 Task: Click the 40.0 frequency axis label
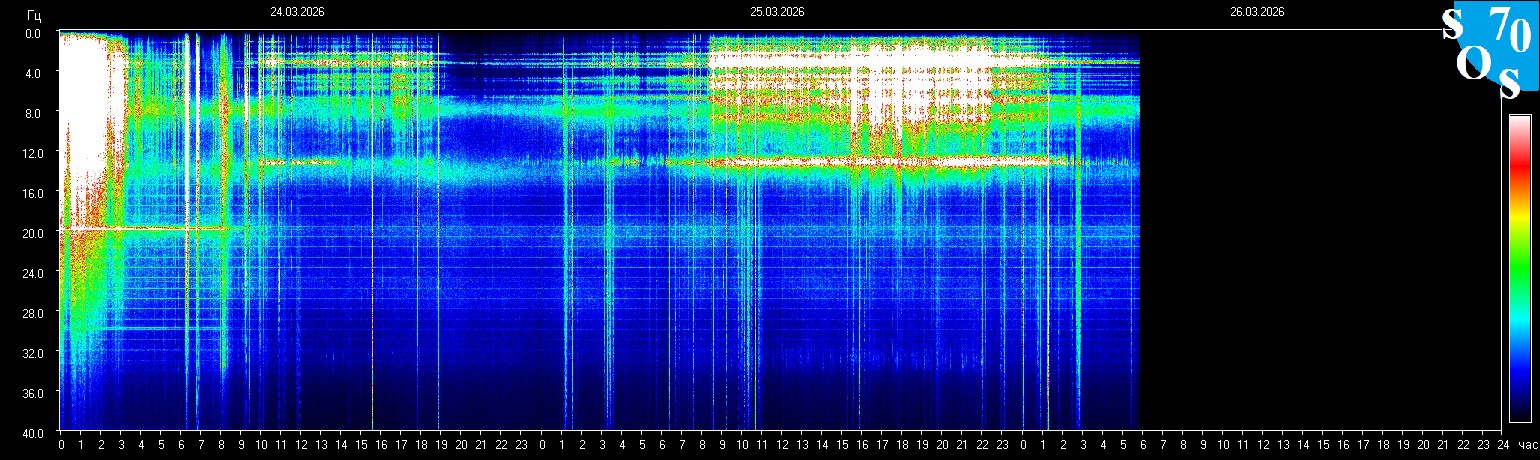point(31,433)
